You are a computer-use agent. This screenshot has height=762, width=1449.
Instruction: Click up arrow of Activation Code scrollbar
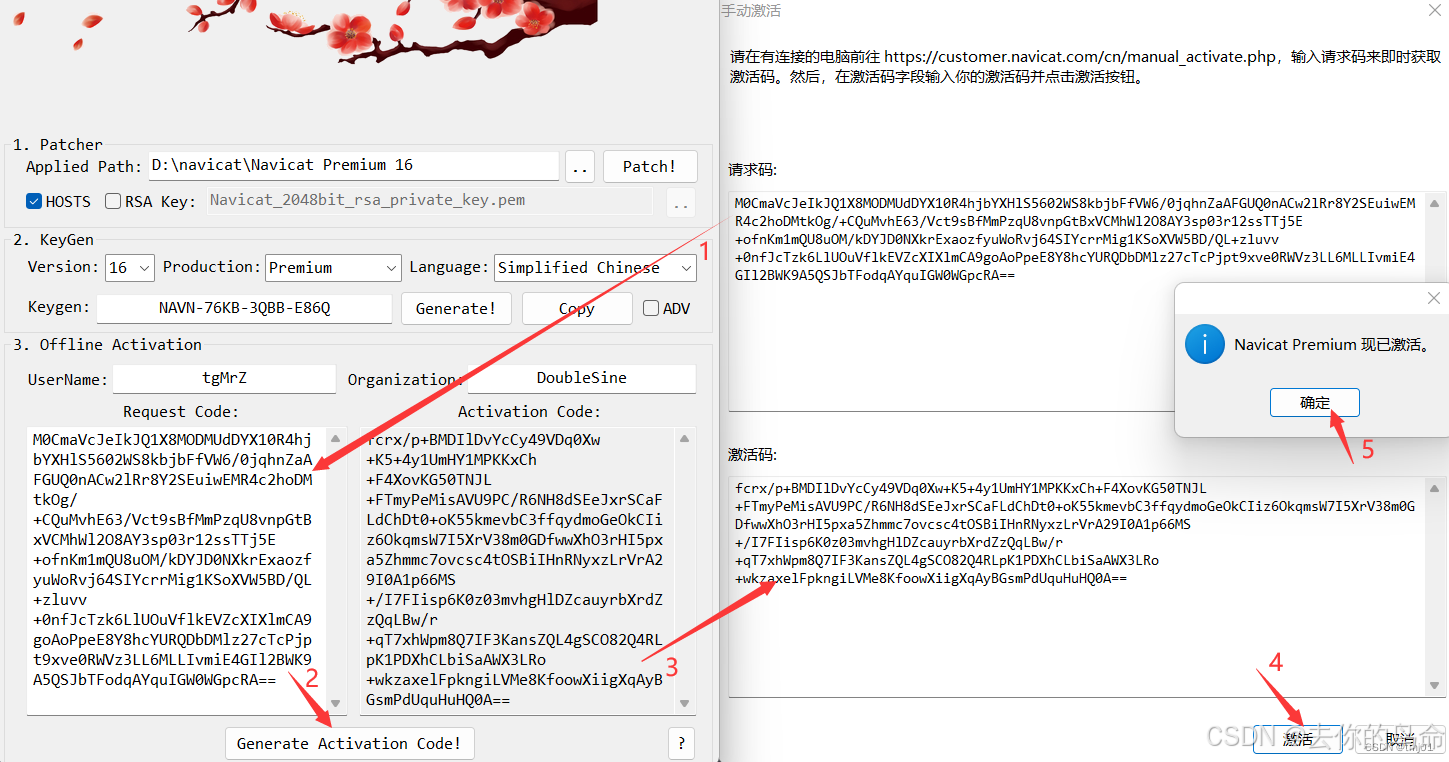tap(685, 438)
